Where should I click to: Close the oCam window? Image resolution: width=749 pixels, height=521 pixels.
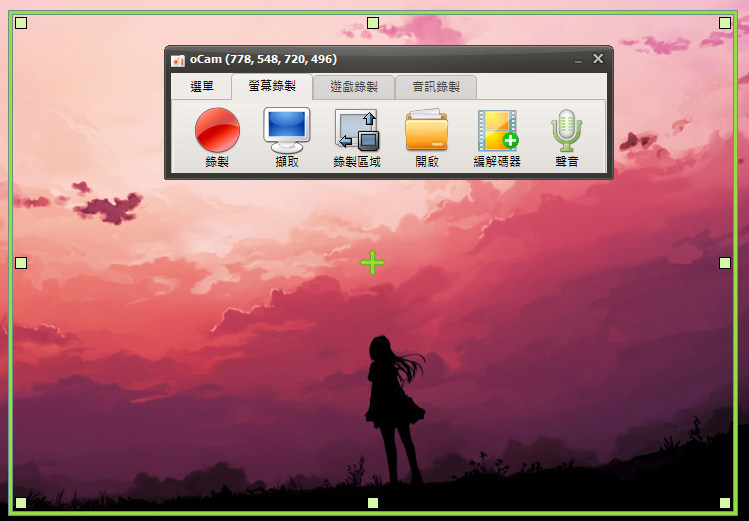[598, 59]
